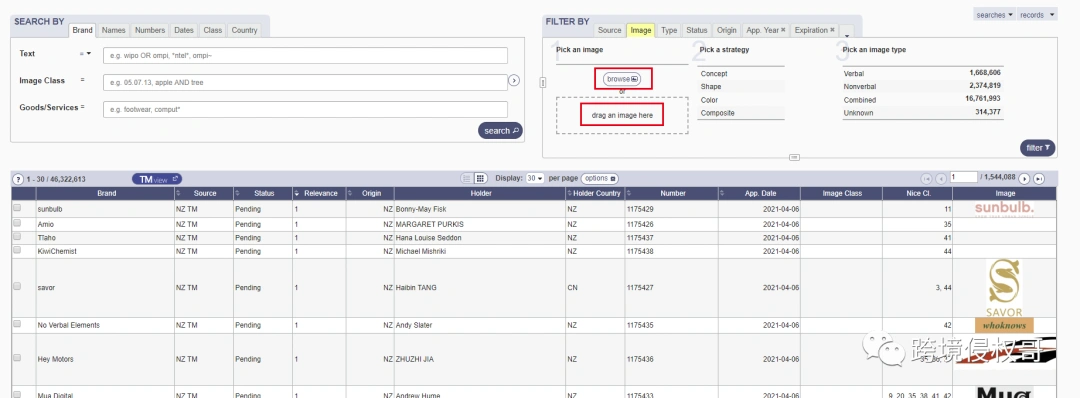Switch to Numbers search tab
Viewport: 1080px width, 398px height.
tap(149, 30)
